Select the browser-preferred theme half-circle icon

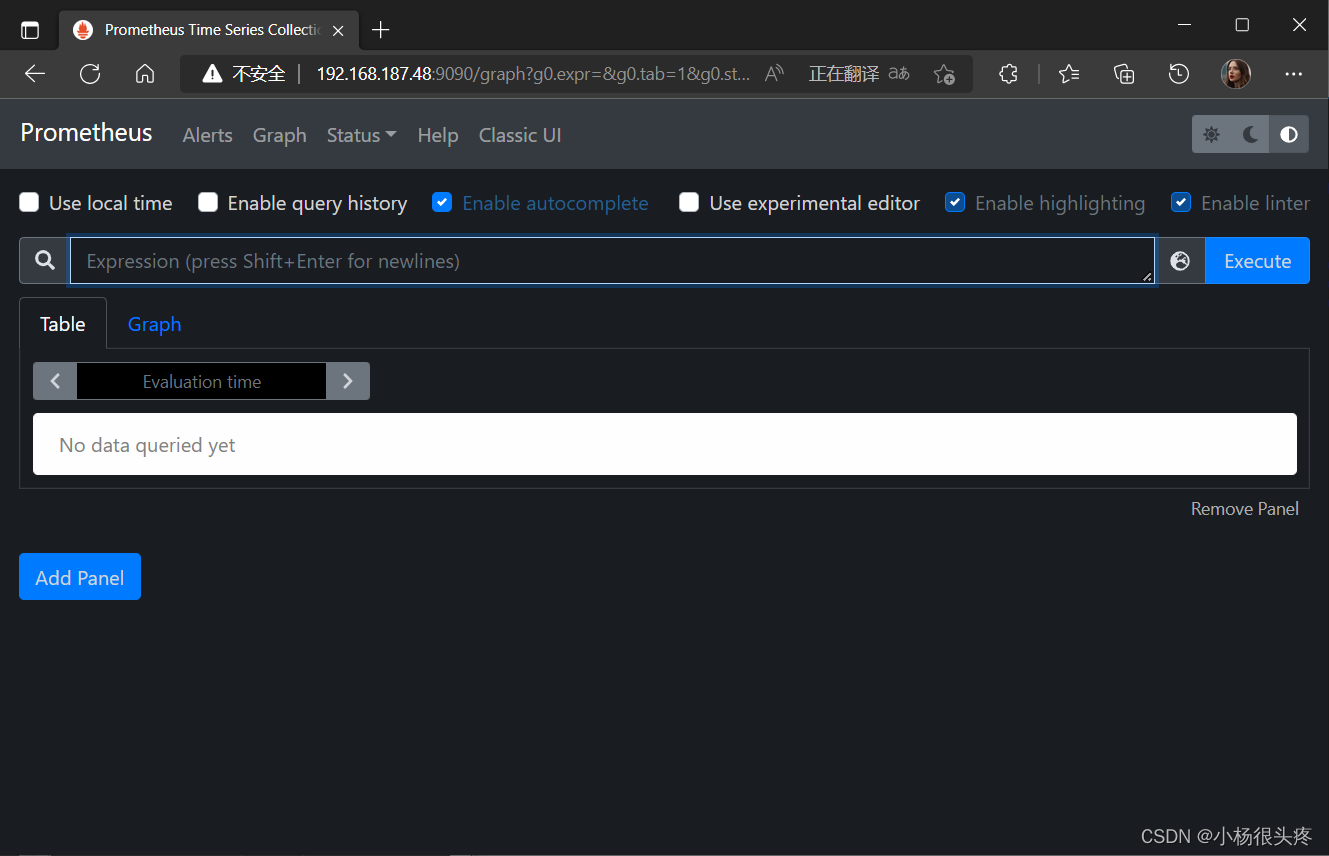pyautogui.click(x=1289, y=134)
